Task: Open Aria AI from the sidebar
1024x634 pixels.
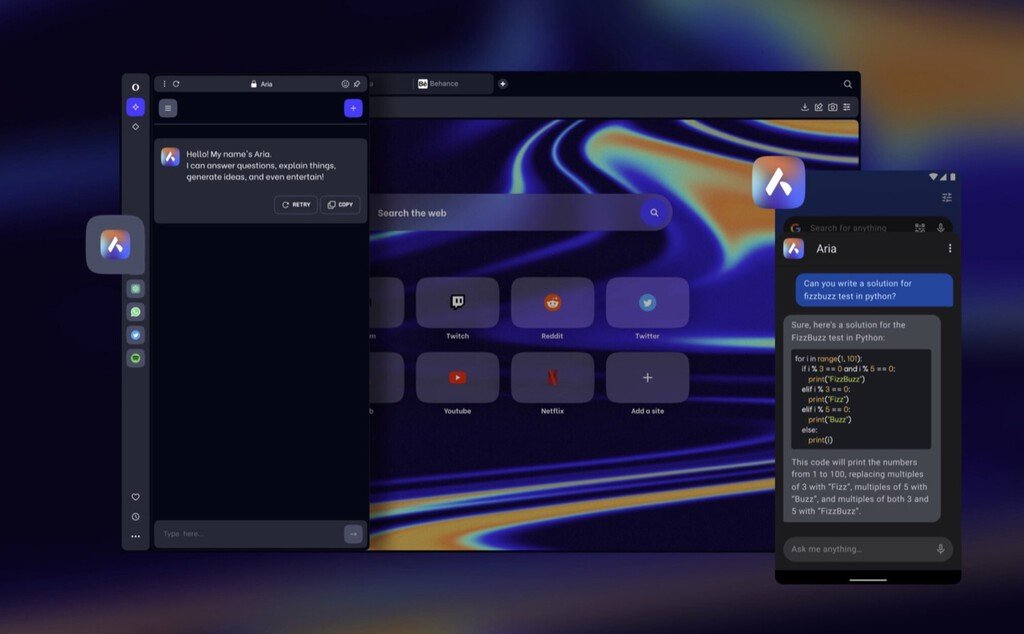Action: point(135,107)
